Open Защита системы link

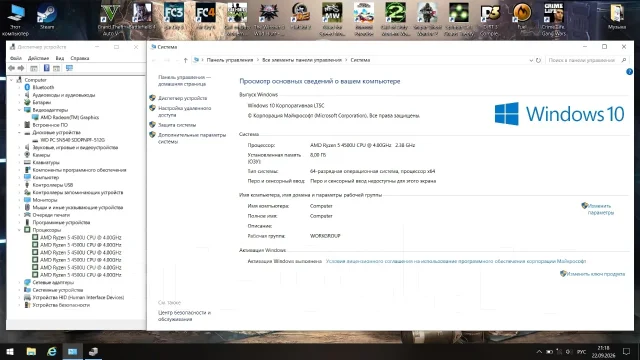point(177,125)
